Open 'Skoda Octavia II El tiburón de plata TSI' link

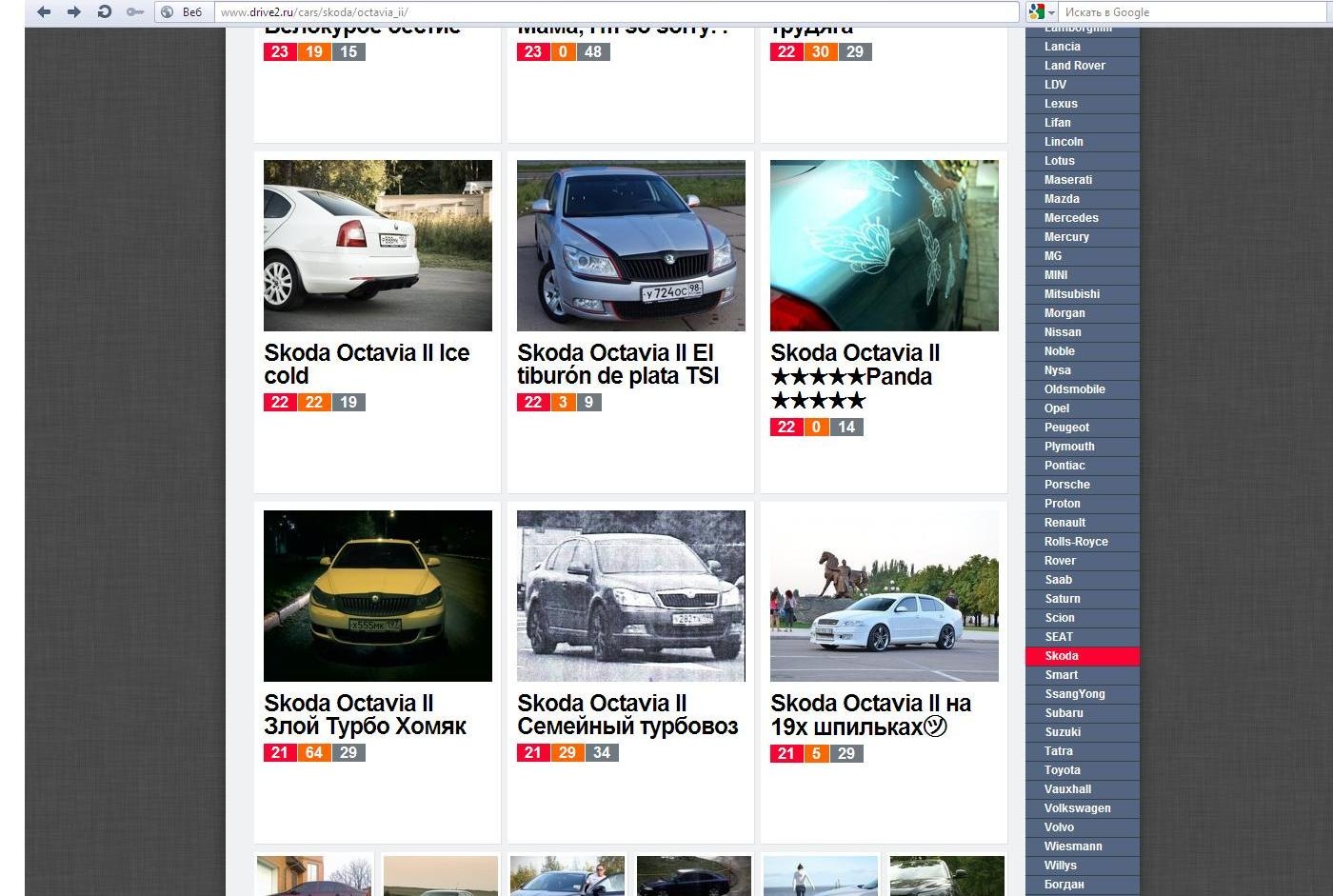618,365
